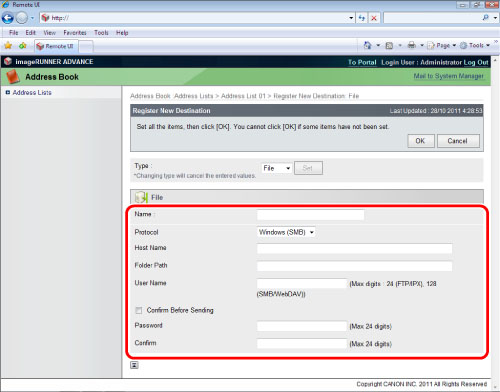Open the search provider dropdown arrow
This screenshot has height=392, width=500.
pos(495,18)
